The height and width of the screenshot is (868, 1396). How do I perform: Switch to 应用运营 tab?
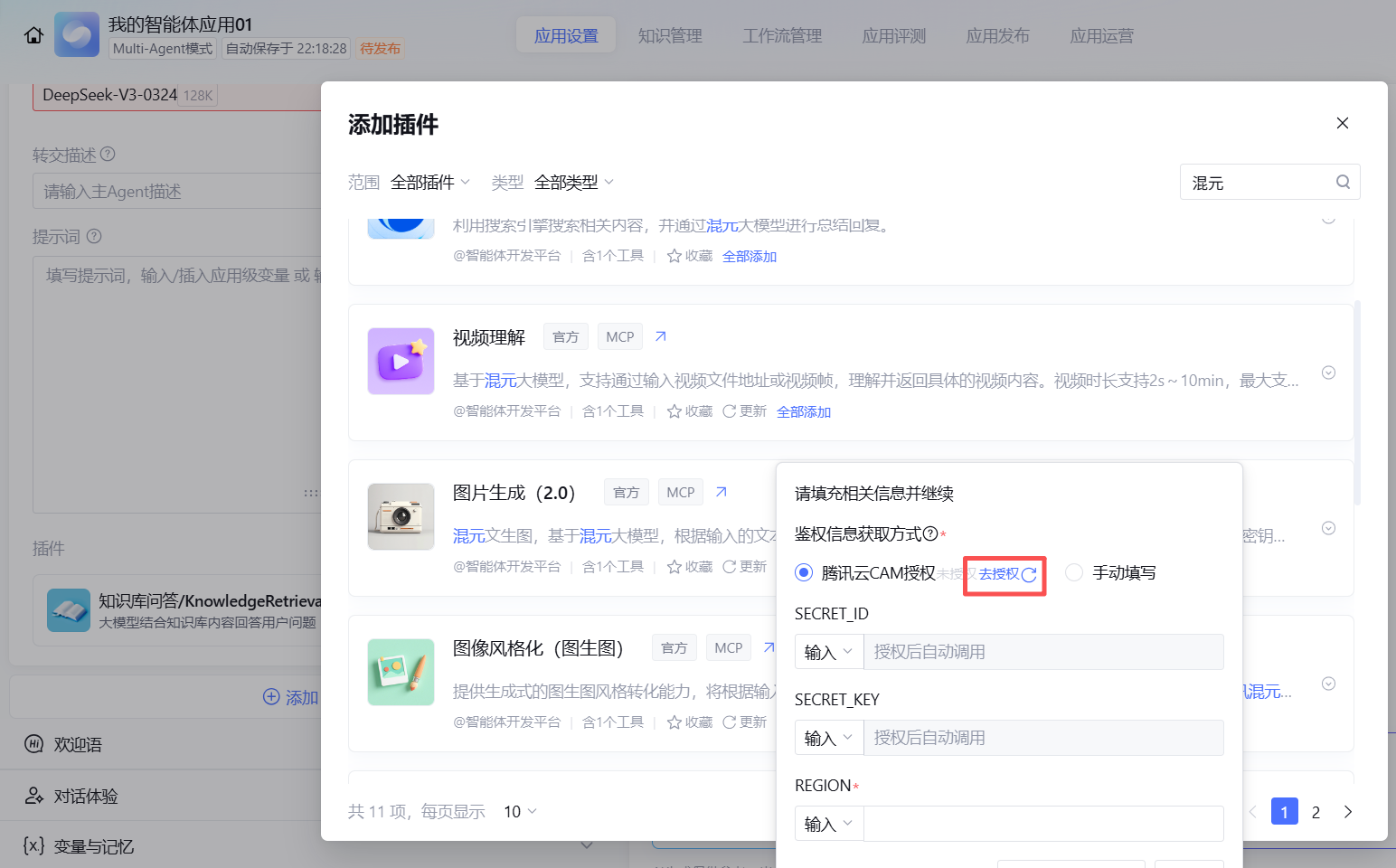coord(1101,35)
